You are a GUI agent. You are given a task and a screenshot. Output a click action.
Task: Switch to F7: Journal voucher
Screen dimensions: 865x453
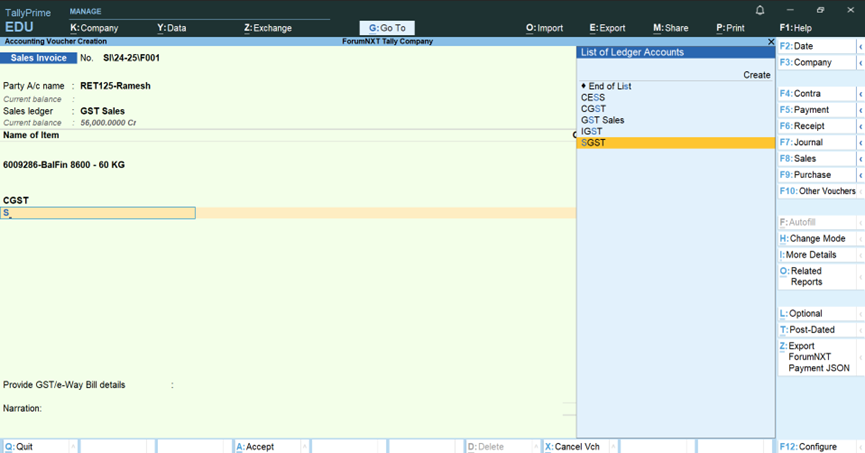tap(816, 142)
